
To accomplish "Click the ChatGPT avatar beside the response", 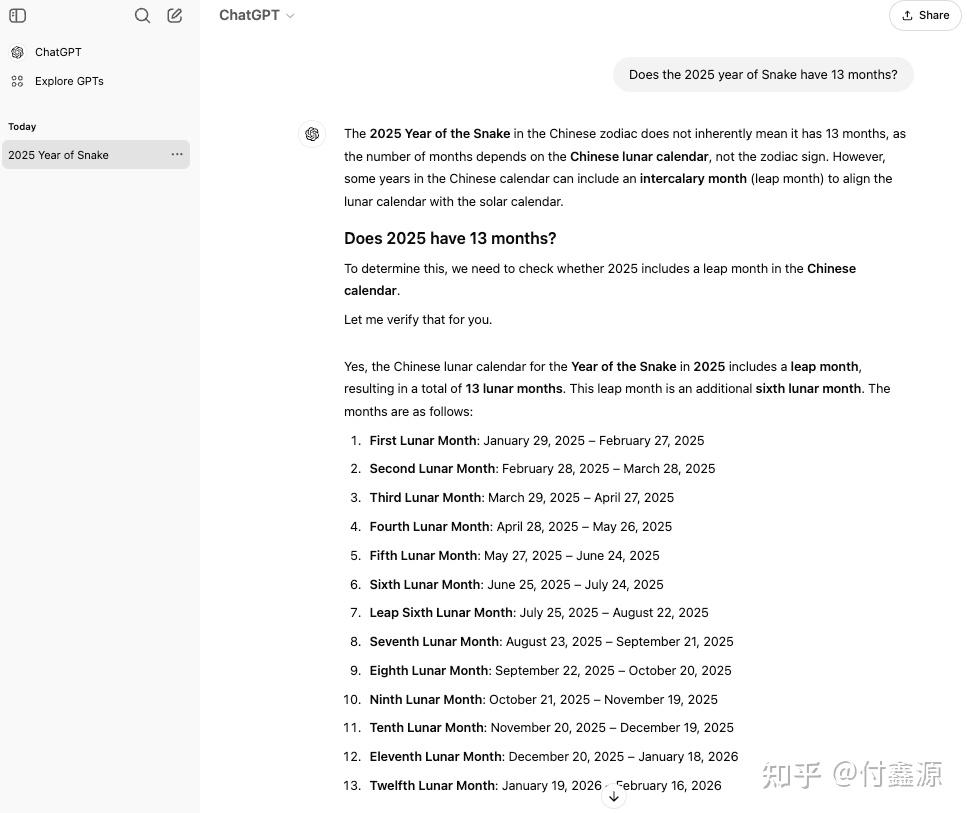I will pos(312,133).
